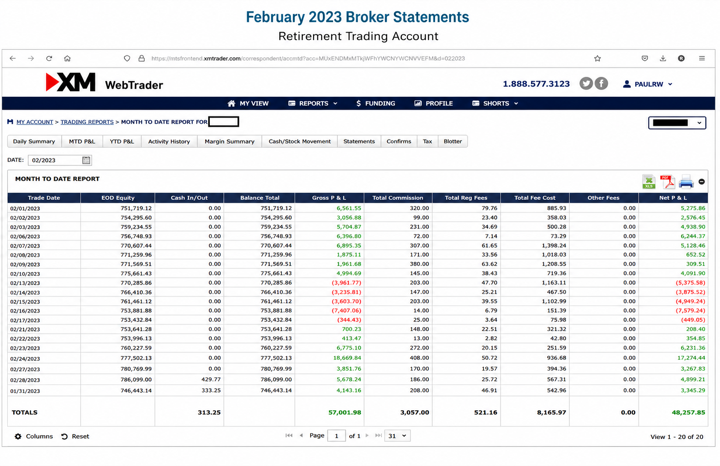Switch to Confirms tab
Viewport: 720px width, 466px height.
click(x=399, y=141)
